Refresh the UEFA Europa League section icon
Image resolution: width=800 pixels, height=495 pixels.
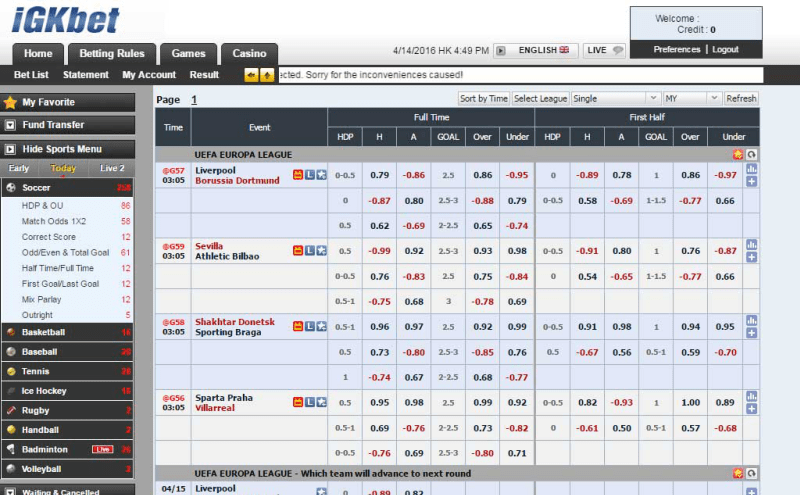coord(751,154)
